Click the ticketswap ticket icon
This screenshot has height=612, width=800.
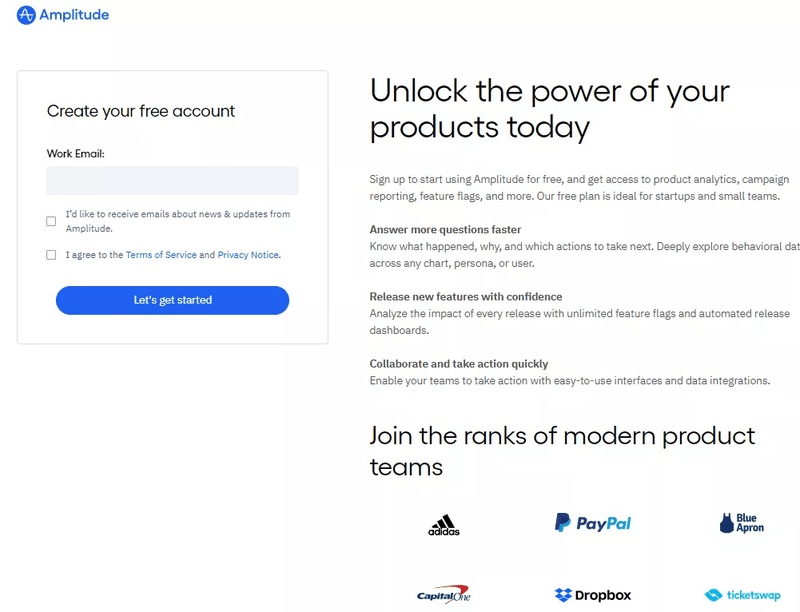coord(713,595)
